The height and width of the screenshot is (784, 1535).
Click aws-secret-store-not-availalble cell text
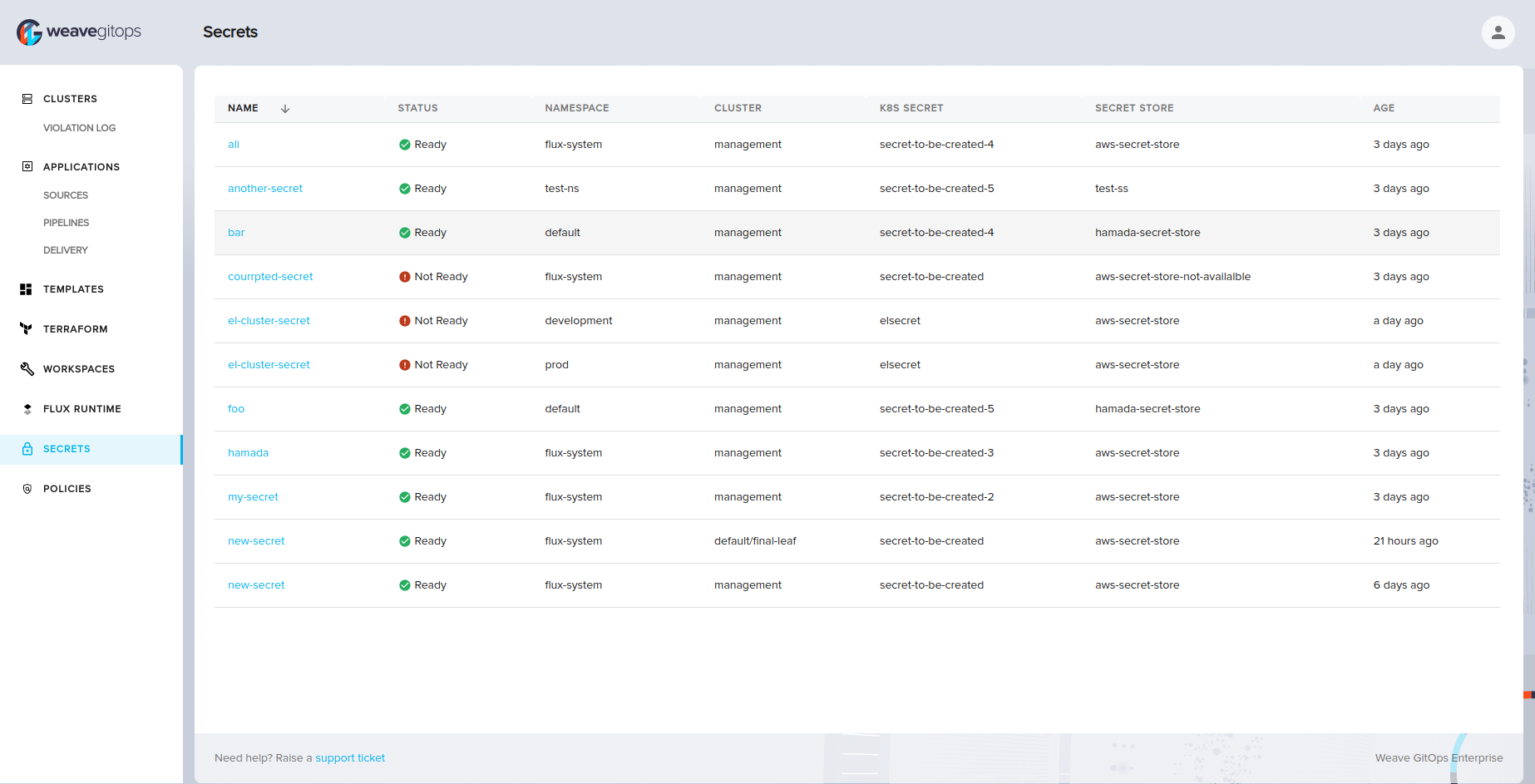point(1172,277)
